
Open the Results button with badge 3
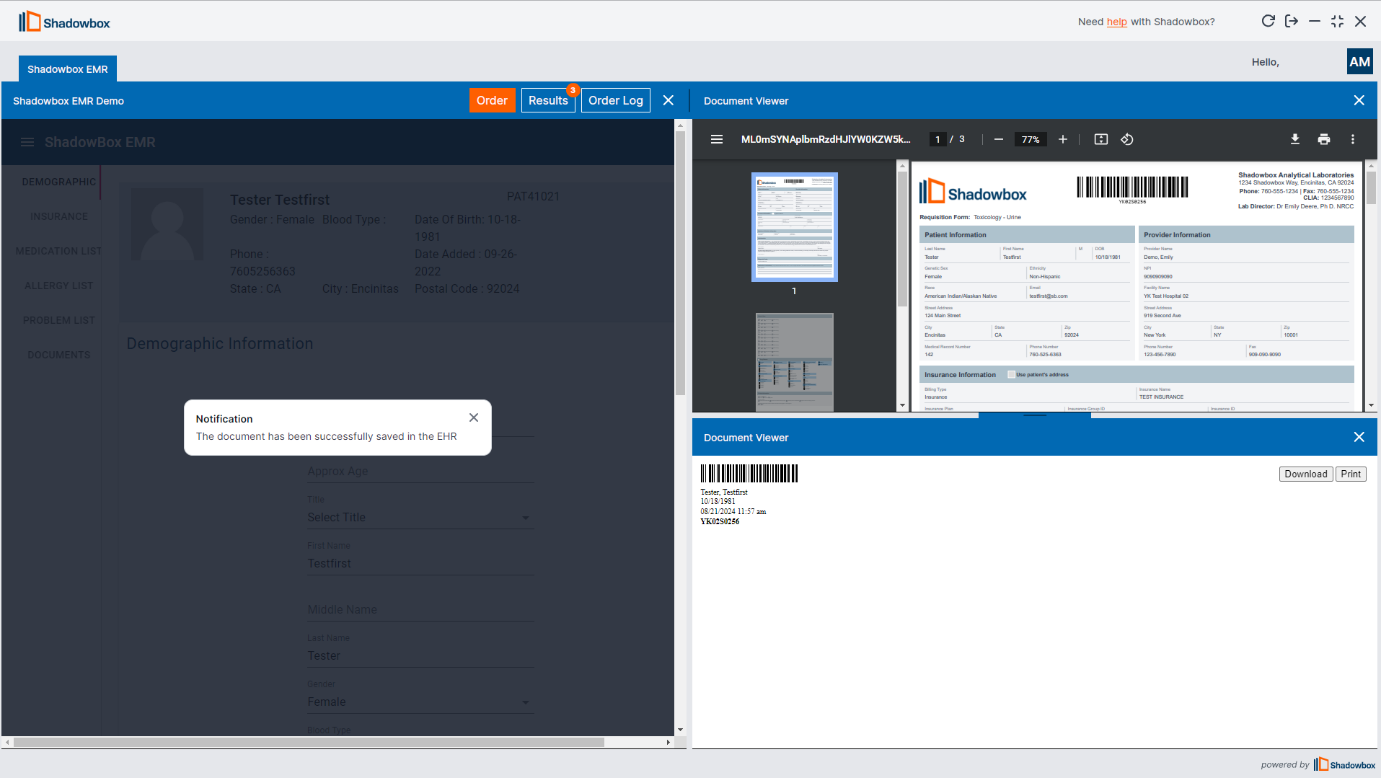[x=548, y=100]
